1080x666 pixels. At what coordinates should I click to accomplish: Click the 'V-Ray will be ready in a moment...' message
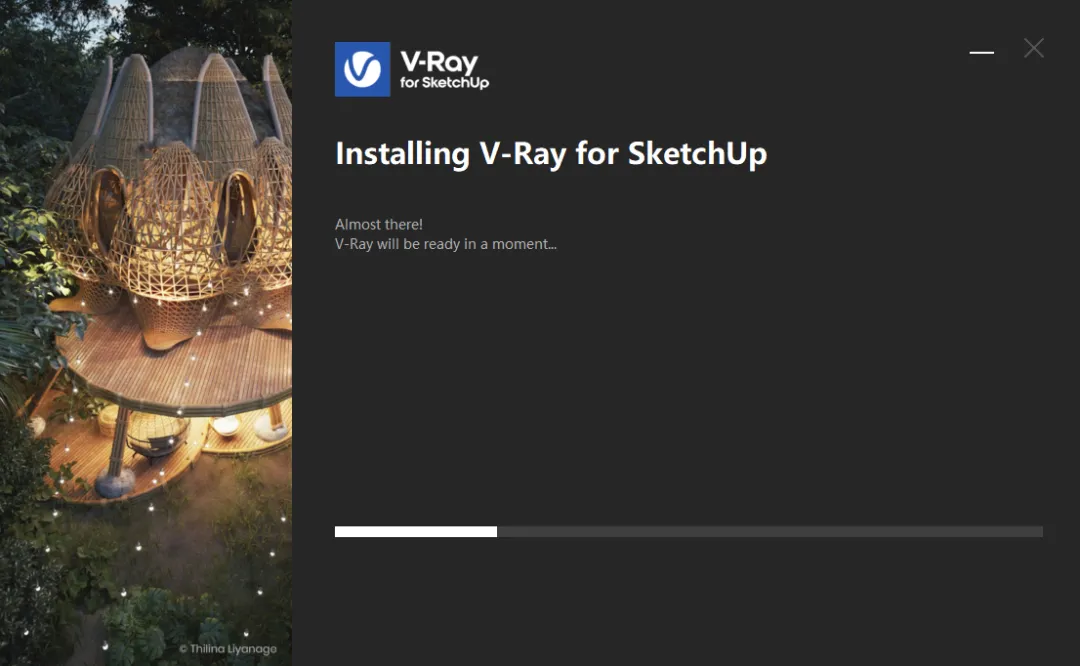445,243
